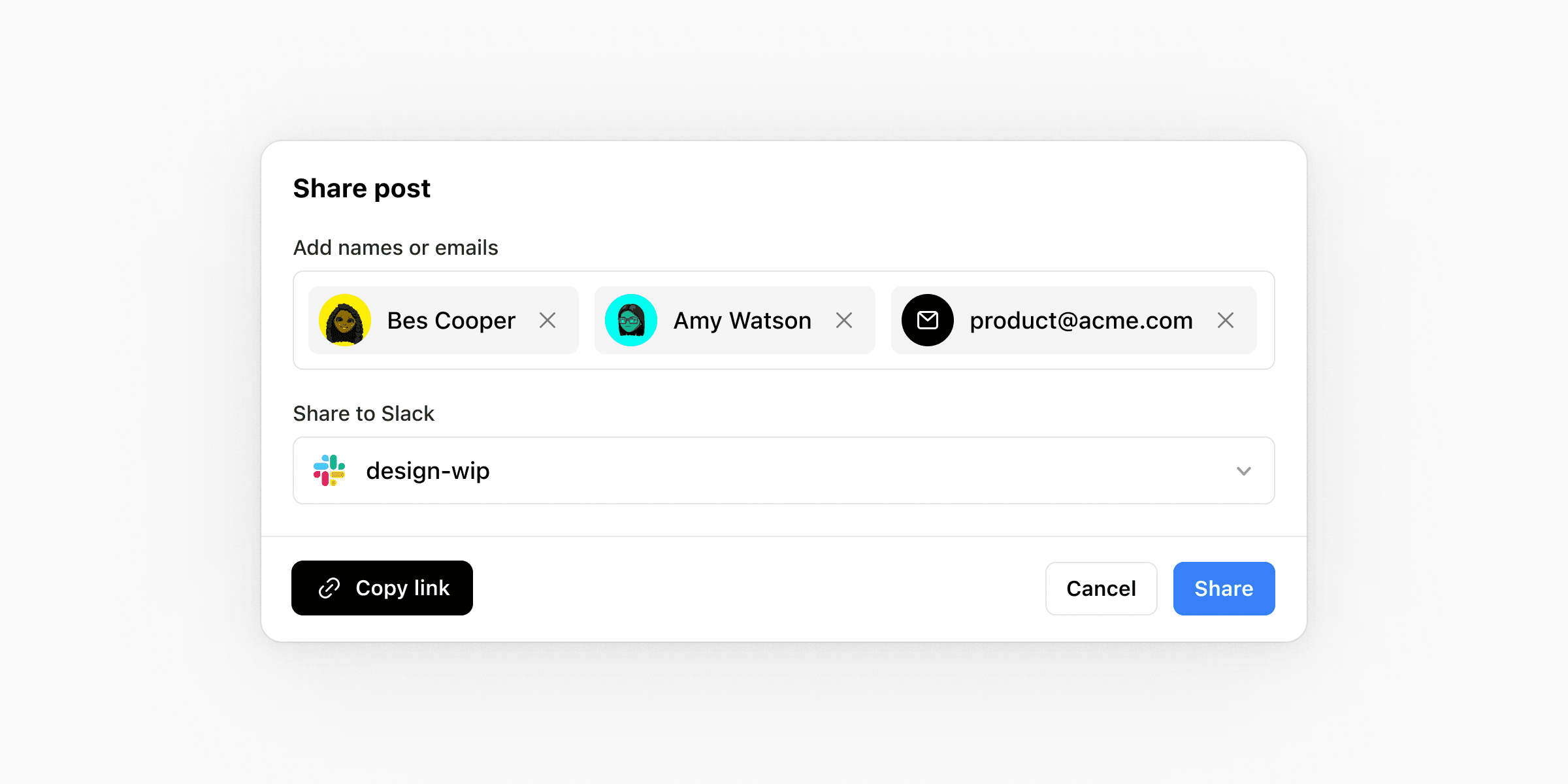Click the product@acme.com email icon
Image resolution: width=1568 pixels, height=784 pixels.
click(928, 320)
